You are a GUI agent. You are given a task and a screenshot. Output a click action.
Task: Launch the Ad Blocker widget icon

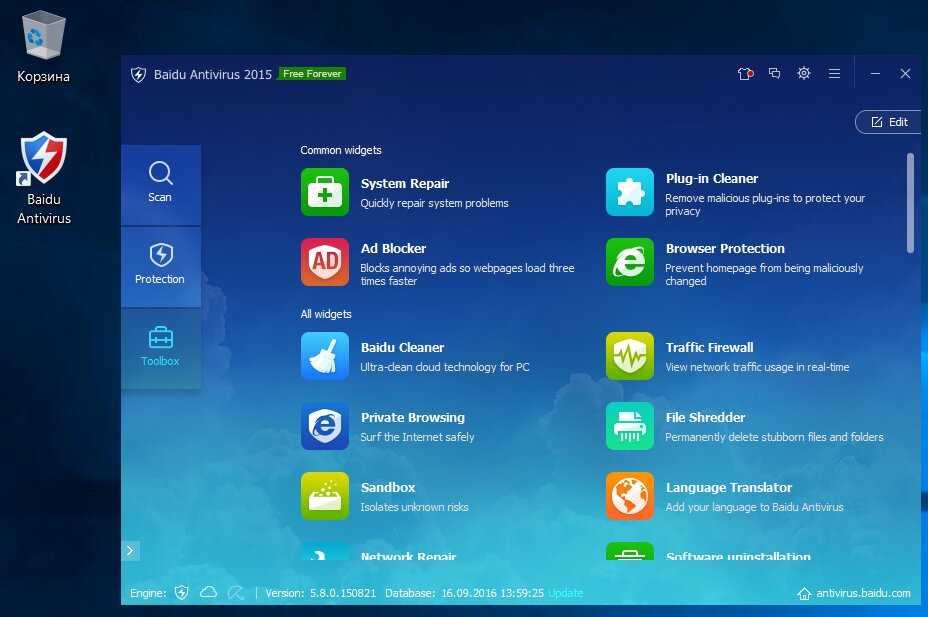click(325, 262)
